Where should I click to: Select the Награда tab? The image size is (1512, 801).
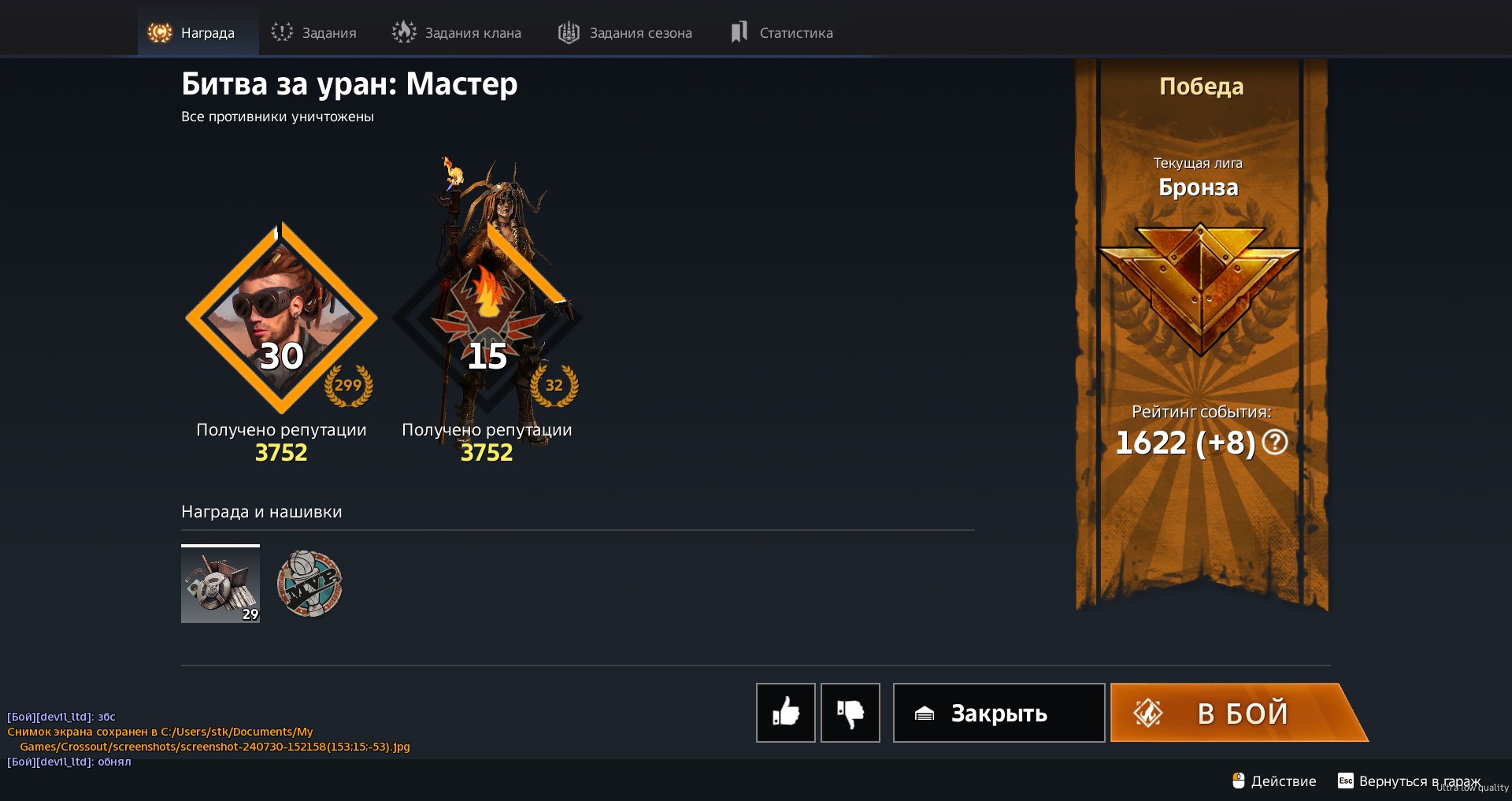pos(192,32)
